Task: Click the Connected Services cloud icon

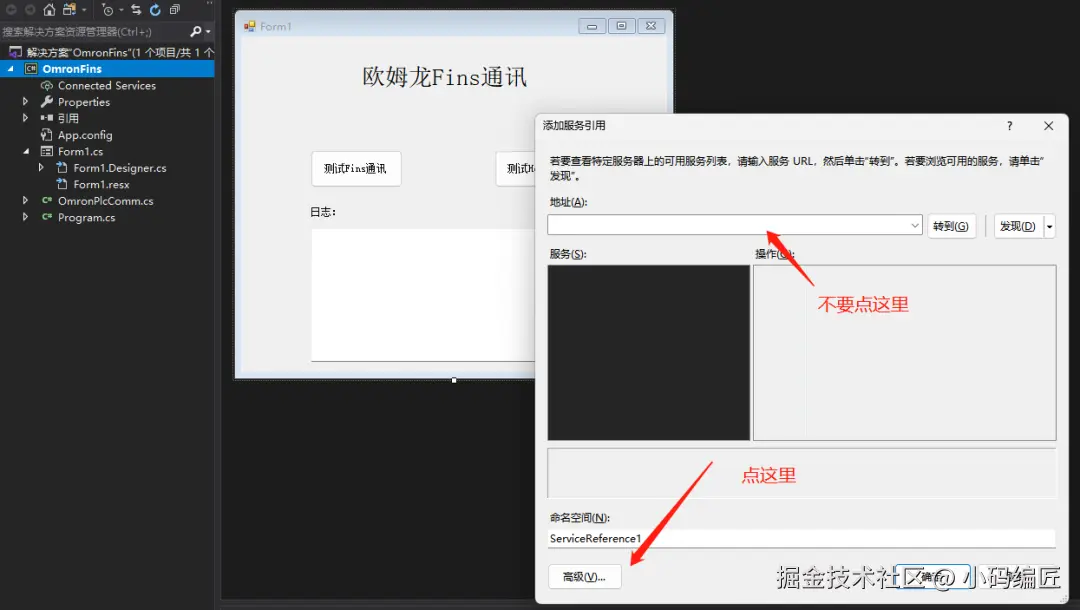Action: pyautogui.click(x=47, y=85)
